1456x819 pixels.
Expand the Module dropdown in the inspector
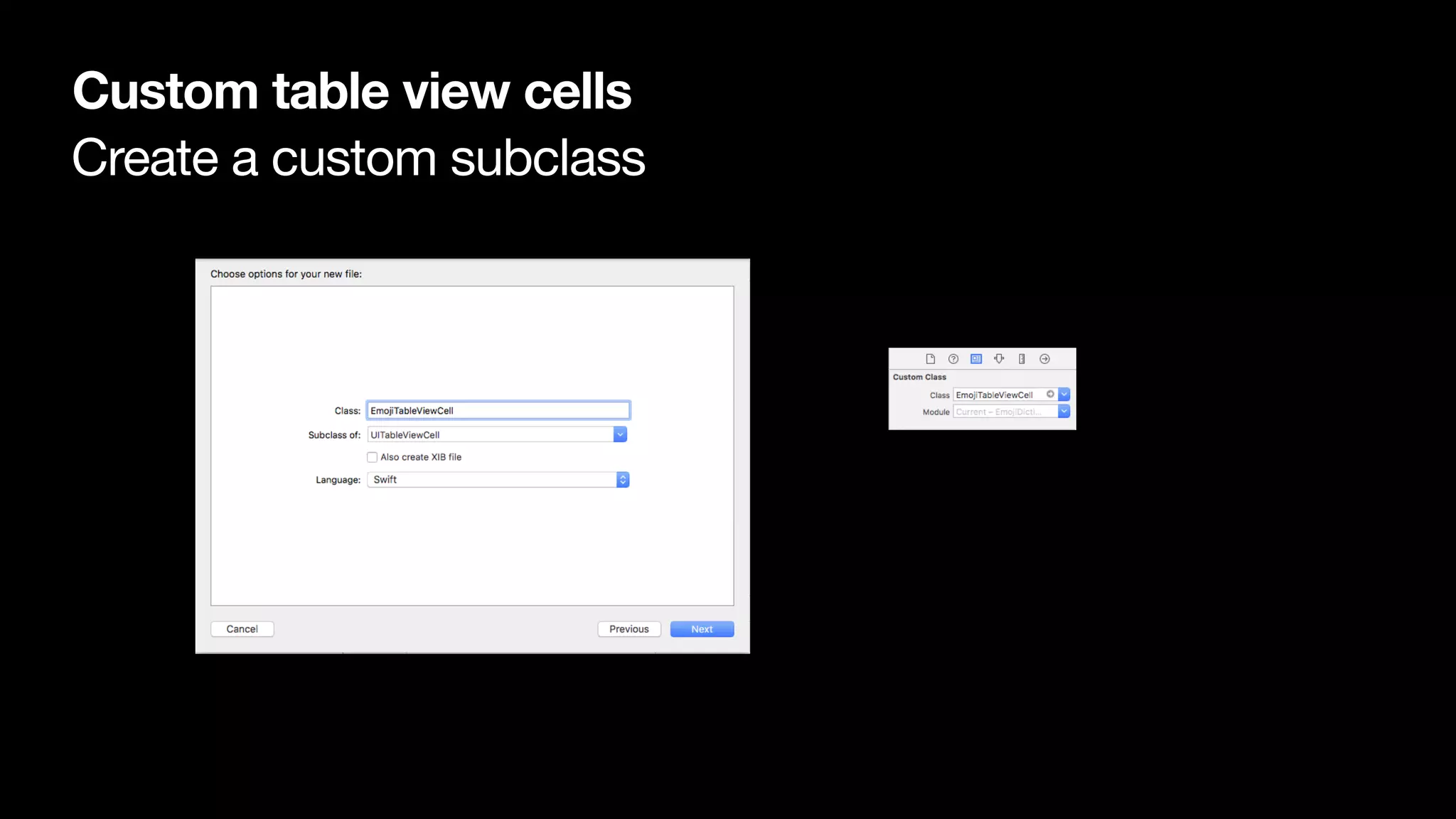click(1064, 411)
